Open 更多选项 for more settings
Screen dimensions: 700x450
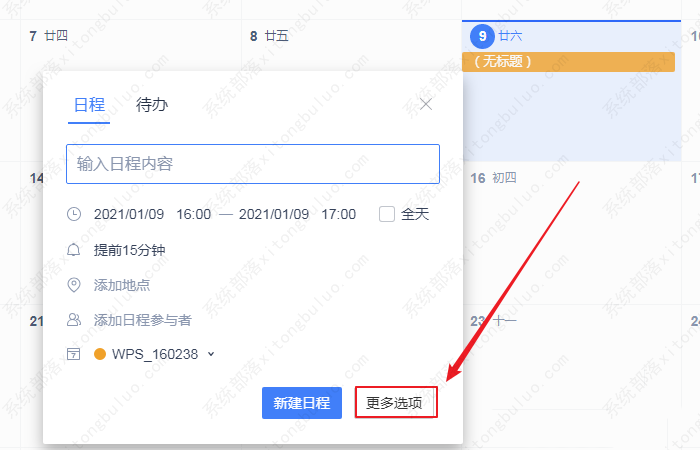pyautogui.click(x=395, y=403)
